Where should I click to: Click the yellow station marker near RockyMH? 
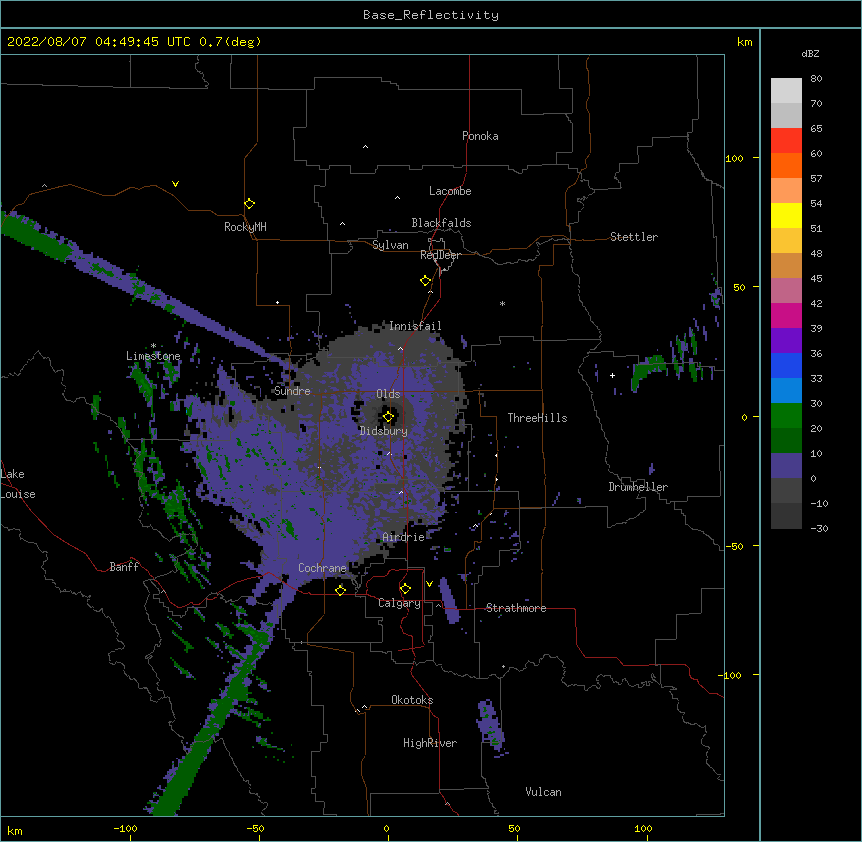click(x=249, y=204)
